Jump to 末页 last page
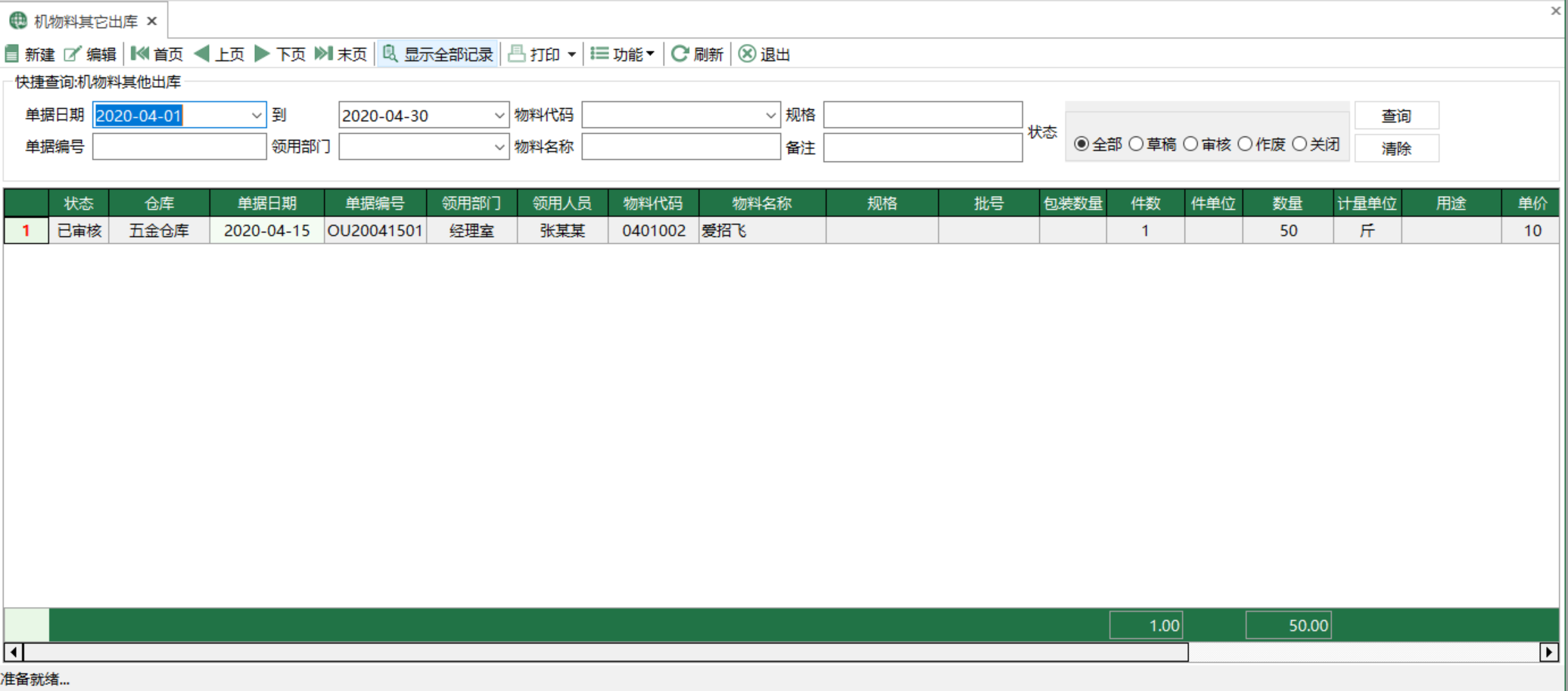The height and width of the screenshot is (691, 1568). click(341, 54)
